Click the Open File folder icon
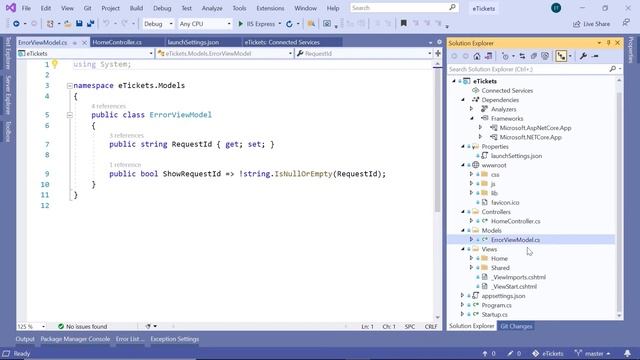The height and width of the screenshot is (360, 640). [68, 24]
